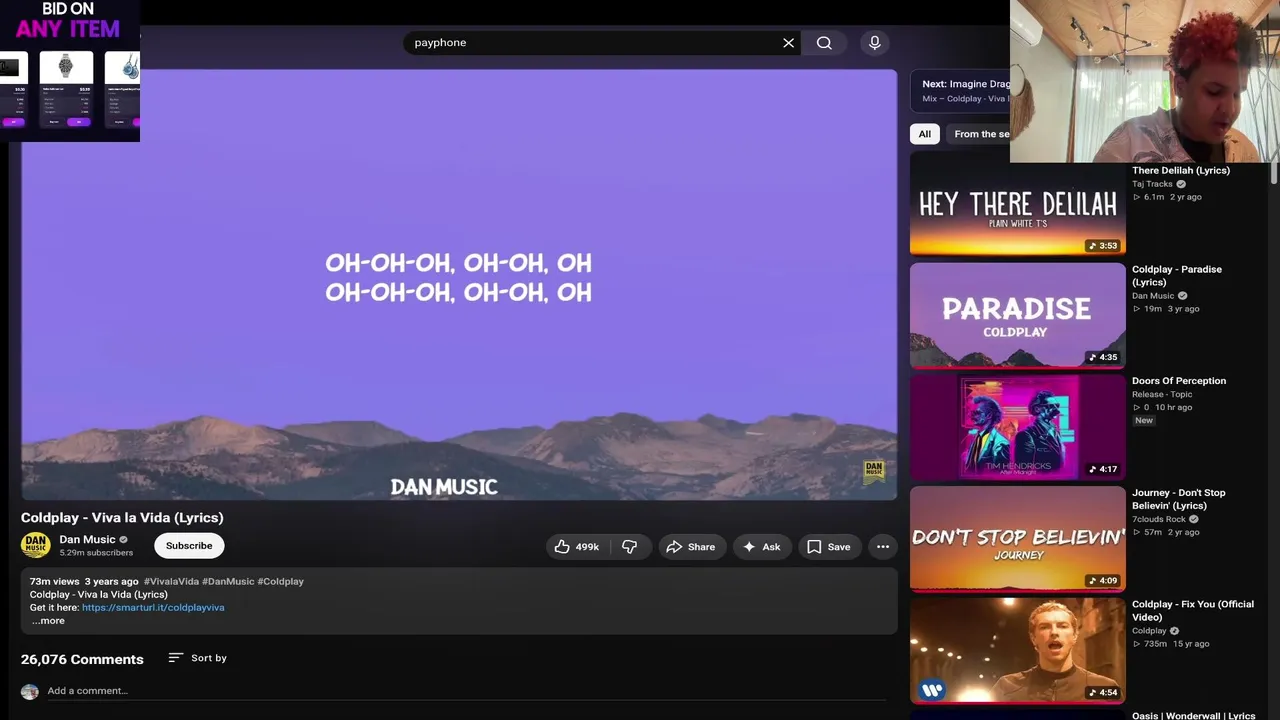The image size is (1280, 720).
Task: Open the Doors Of Perception thumbnail
Action: (x=1018, y=427)
